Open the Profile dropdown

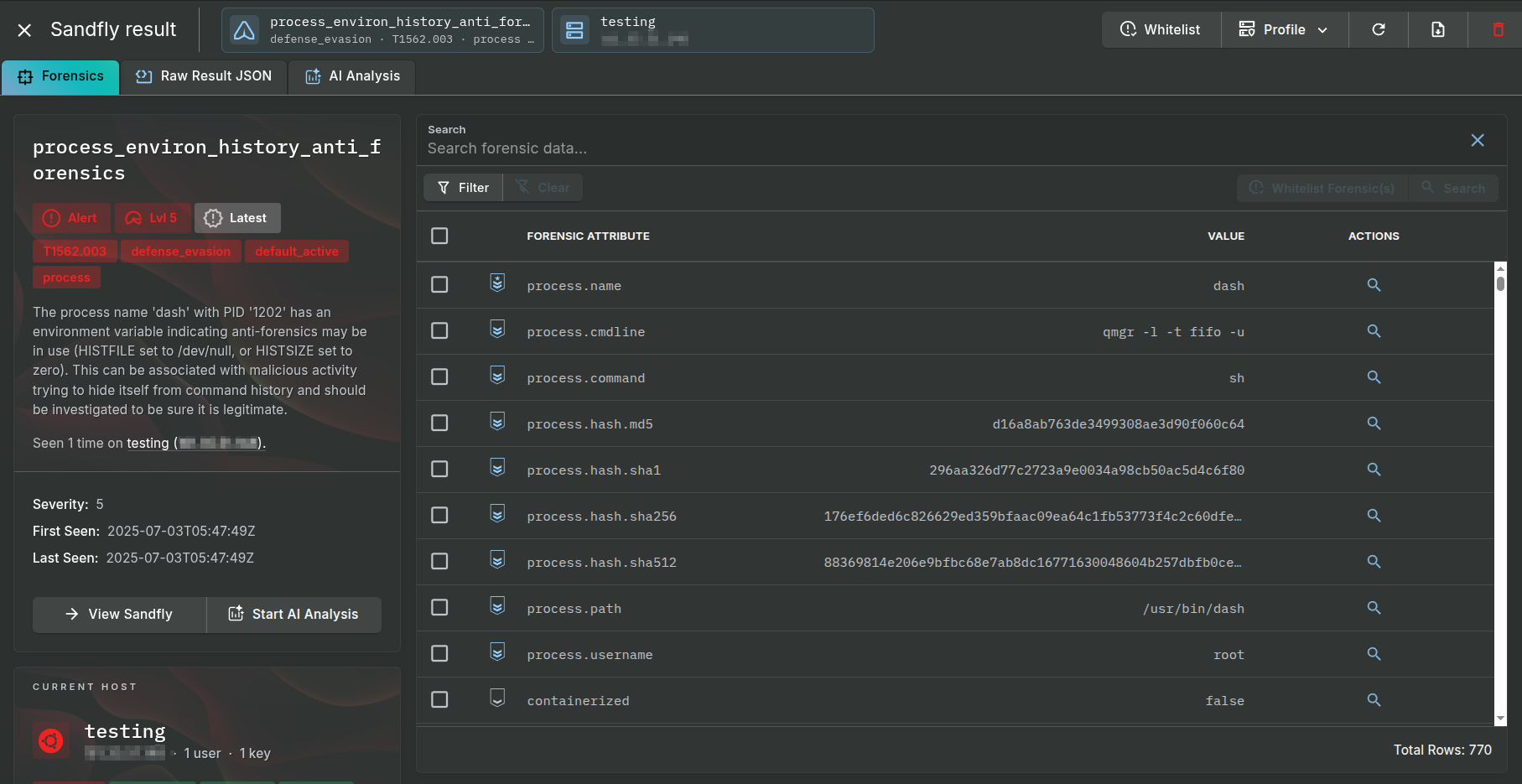1284,29
